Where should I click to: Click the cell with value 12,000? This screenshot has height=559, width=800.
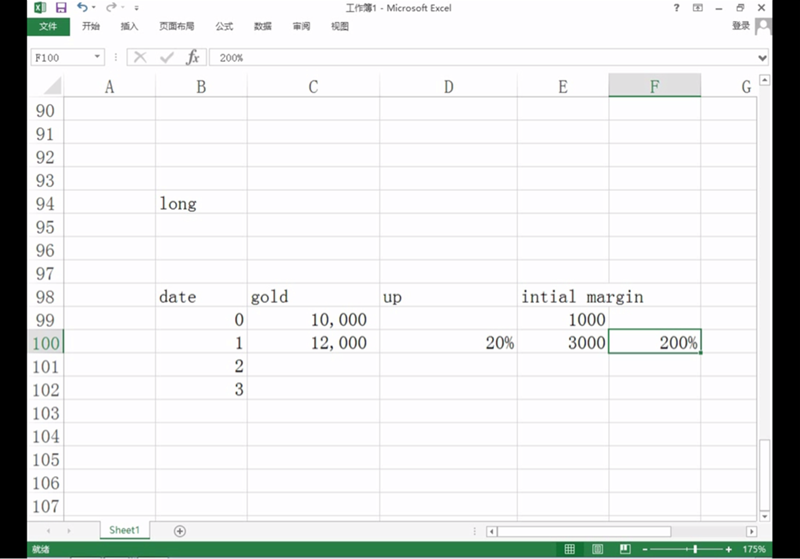click(x=313, y=343)
